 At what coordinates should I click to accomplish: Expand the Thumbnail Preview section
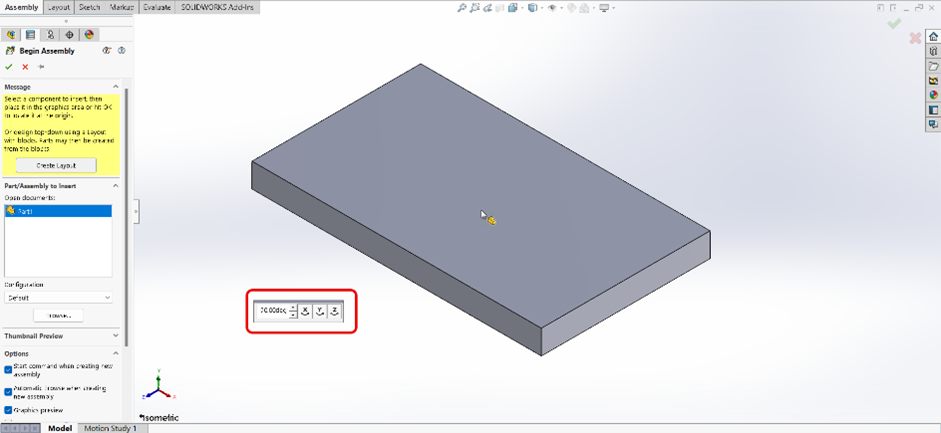tap(116, 336)
